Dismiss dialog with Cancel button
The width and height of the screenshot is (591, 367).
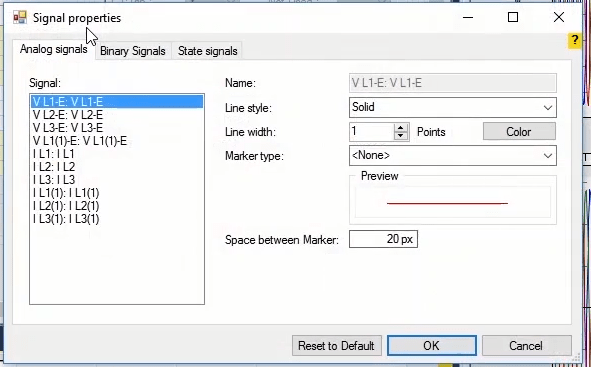pos(526,346)
